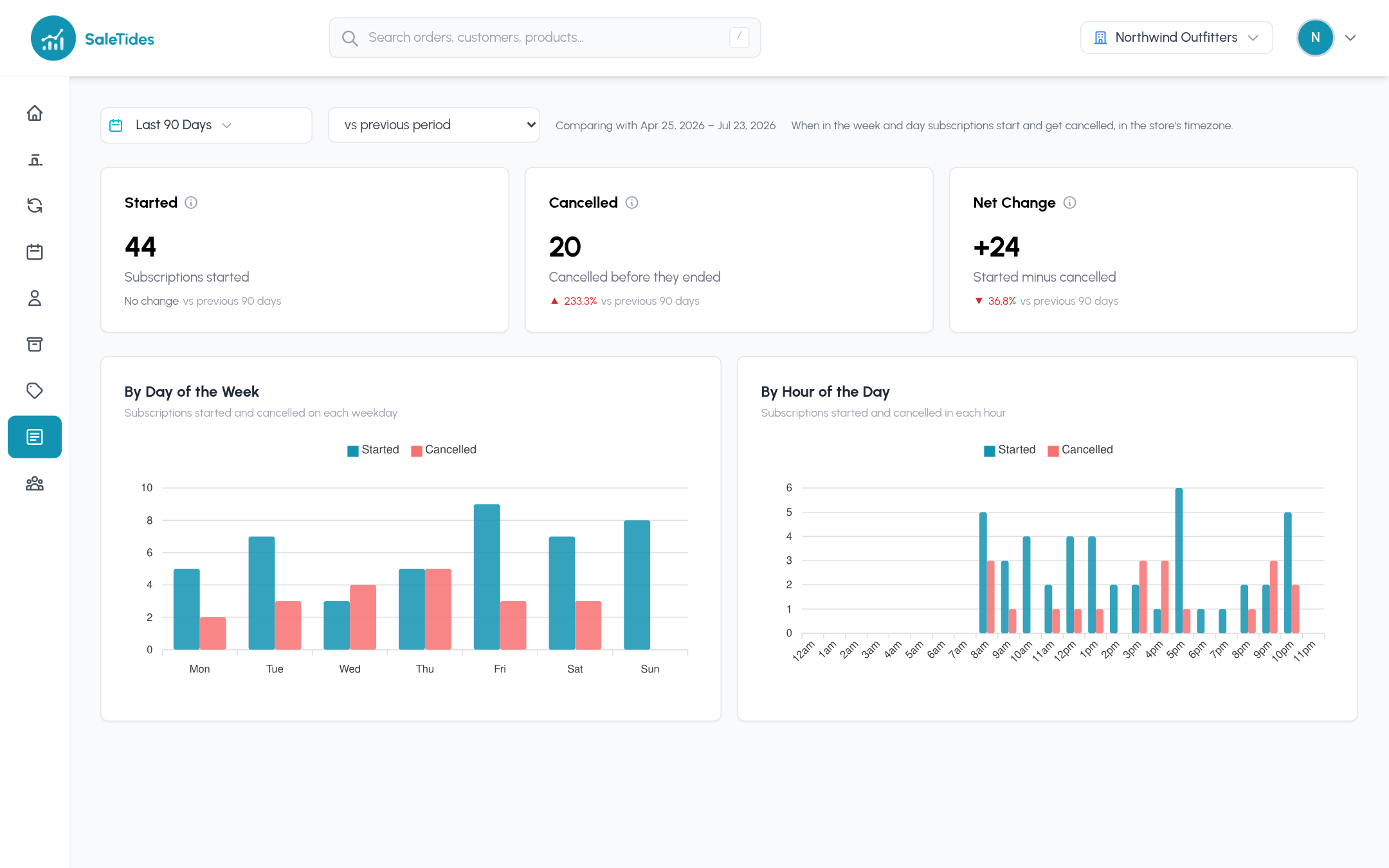The image size is (1389, 868).
Task: Open the calendar sidebar icon
Action: pos(35,252)
